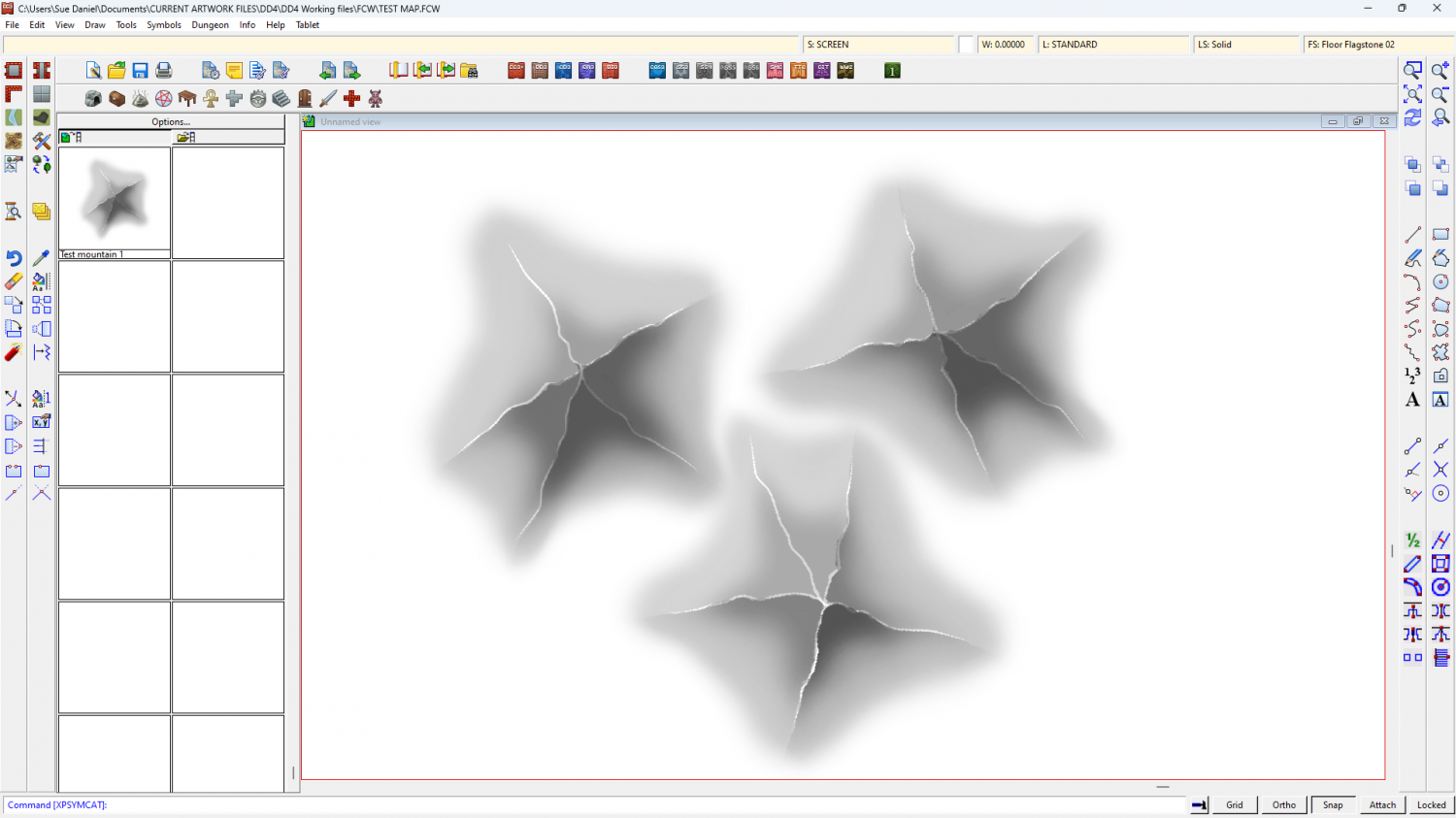Pick the eyedropper Keep properties tool
The width and height of the screenshot is (1456, 818).
tap(41, 258)
